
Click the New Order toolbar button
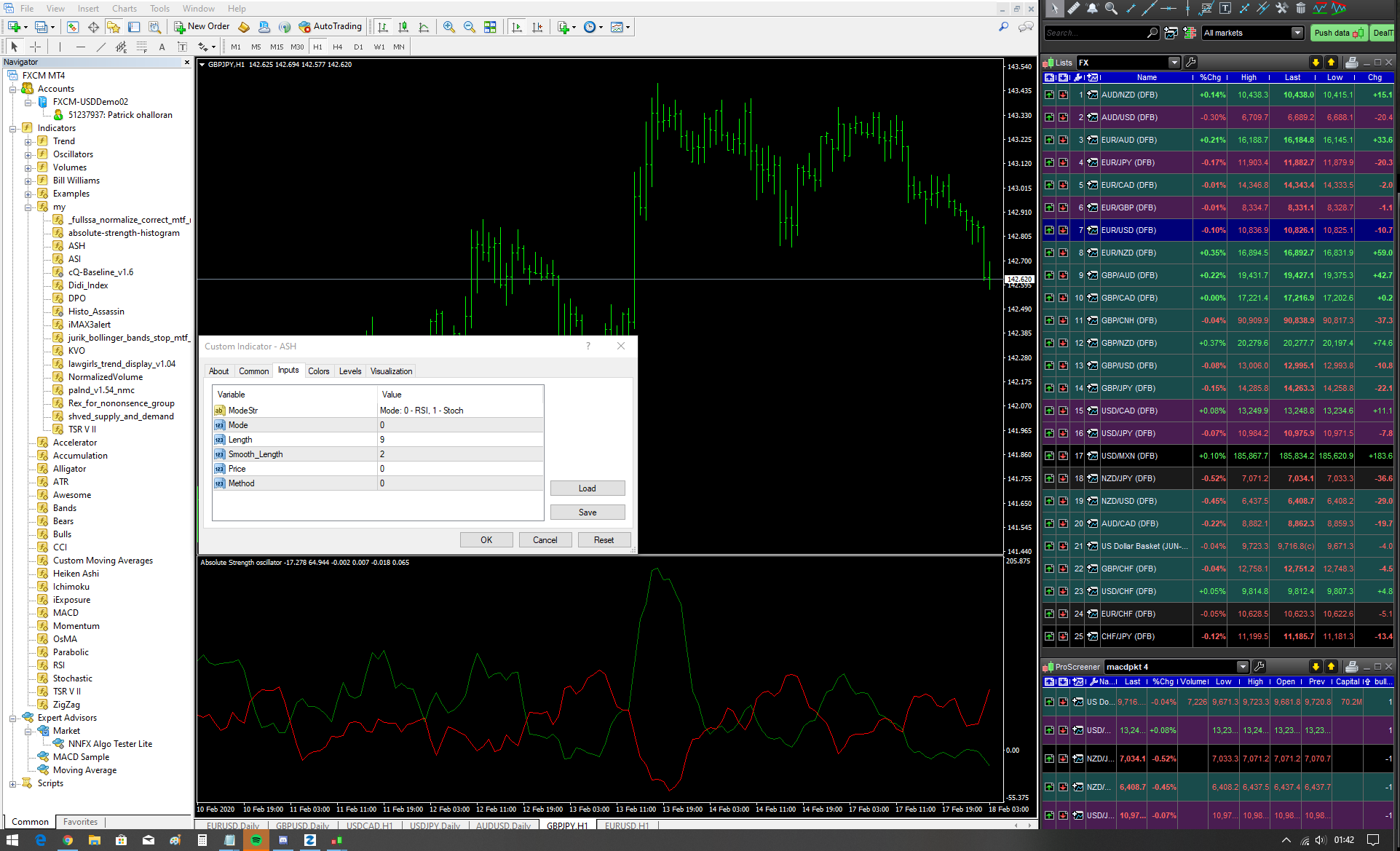[x=202, y=27]
